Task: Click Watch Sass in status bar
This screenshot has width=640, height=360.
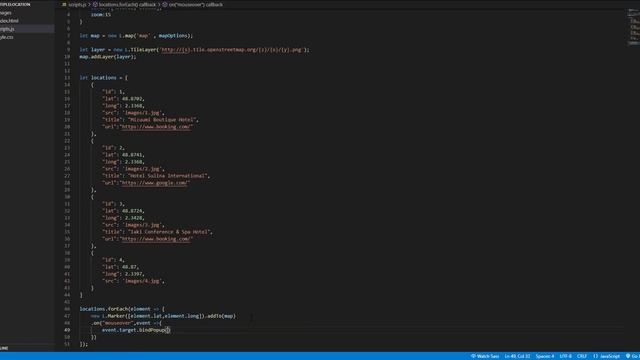Action: pyautogui.click(x=485, y=356)
